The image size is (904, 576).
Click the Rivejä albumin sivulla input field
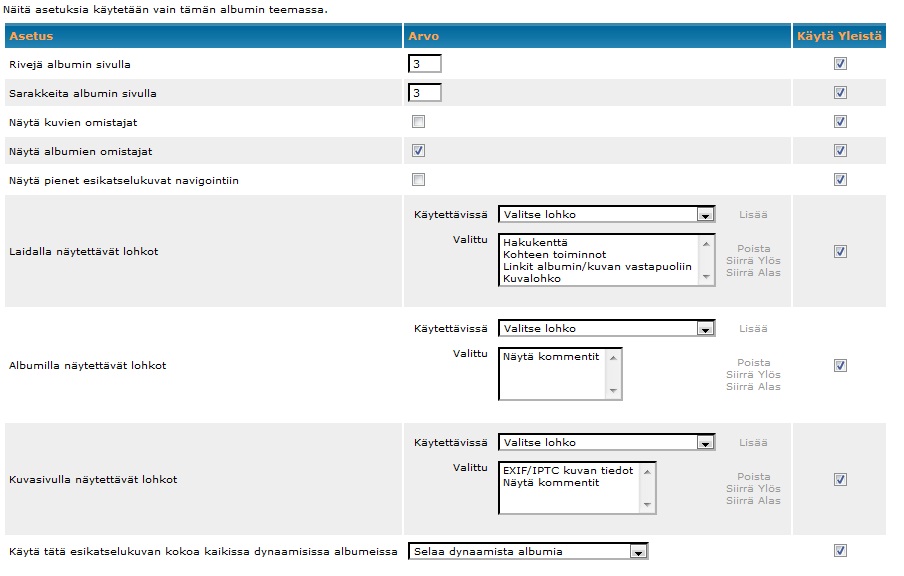pyautogui.click(x=424, y=64)
